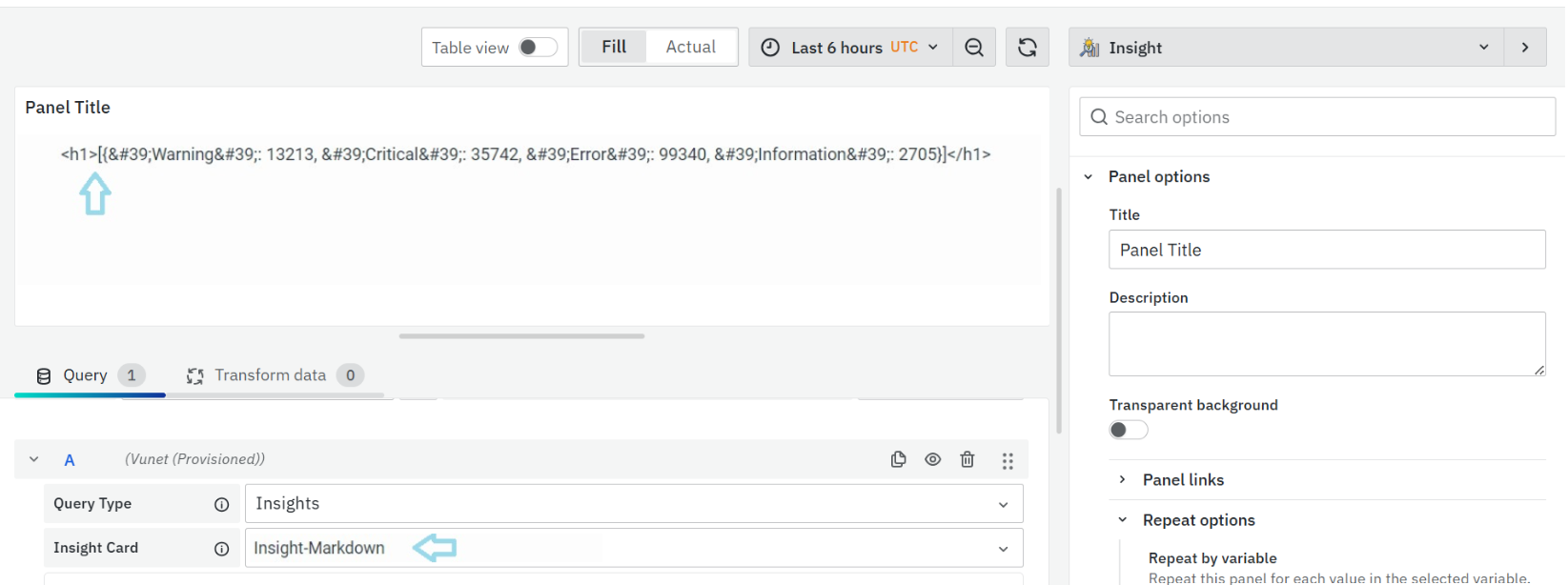Click the right arrow beside Insight visualization
Screen dimensions: 1568x585
1525,48
